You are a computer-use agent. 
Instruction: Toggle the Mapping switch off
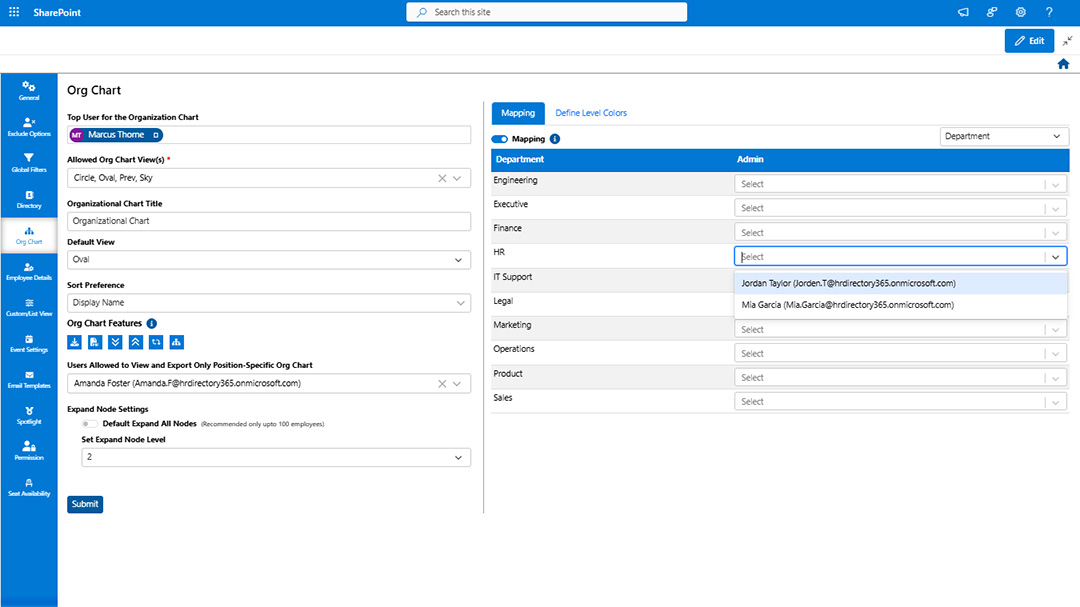pos(498,139)
